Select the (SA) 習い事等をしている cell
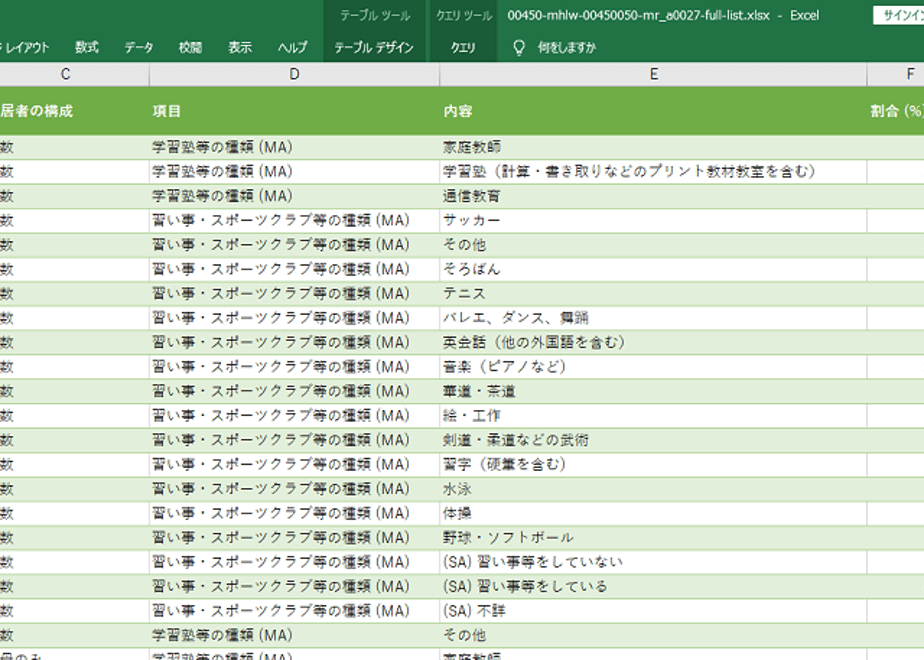 [x=653, y=587]
